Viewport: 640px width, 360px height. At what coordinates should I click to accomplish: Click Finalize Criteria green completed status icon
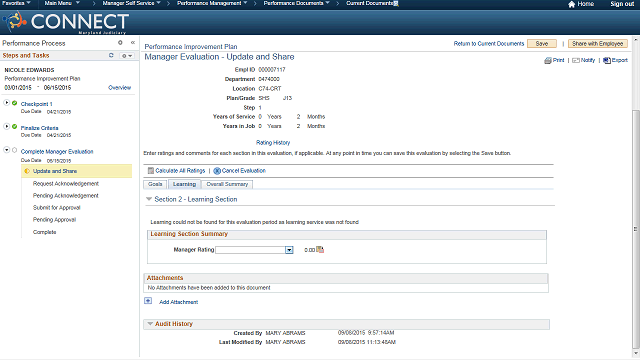point(15,127)
